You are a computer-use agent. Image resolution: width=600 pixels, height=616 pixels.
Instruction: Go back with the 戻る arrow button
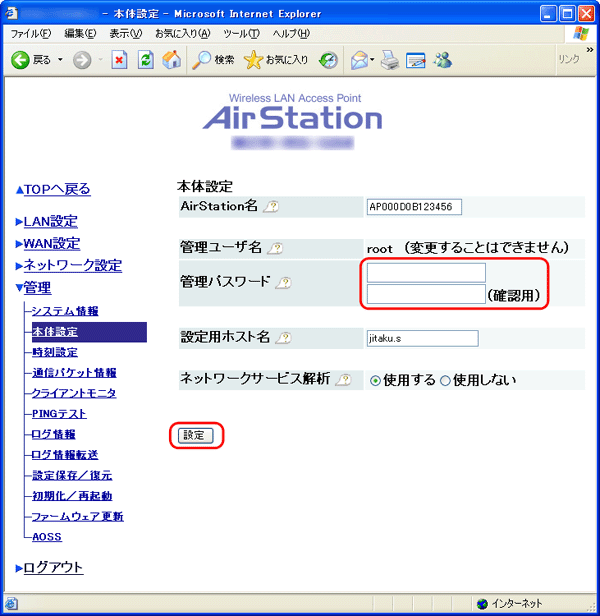tap(31, 60)
